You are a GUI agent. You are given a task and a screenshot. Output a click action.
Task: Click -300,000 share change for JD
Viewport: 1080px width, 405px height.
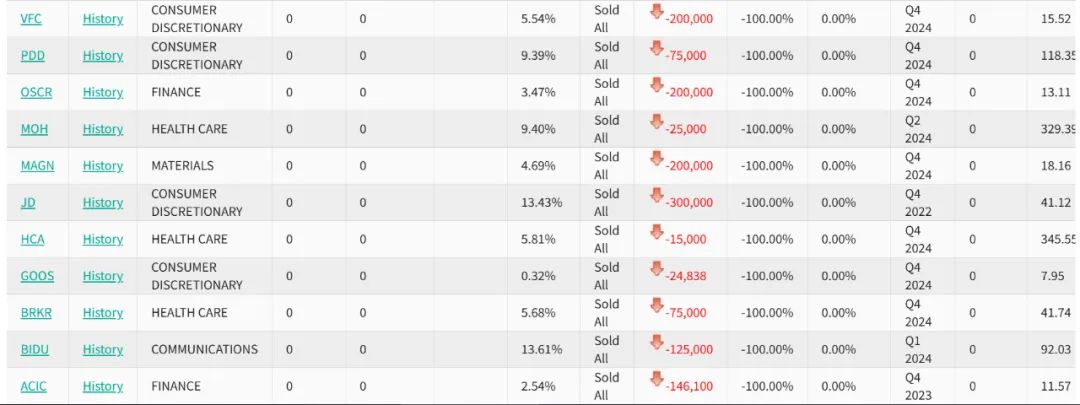pos(689,203)
